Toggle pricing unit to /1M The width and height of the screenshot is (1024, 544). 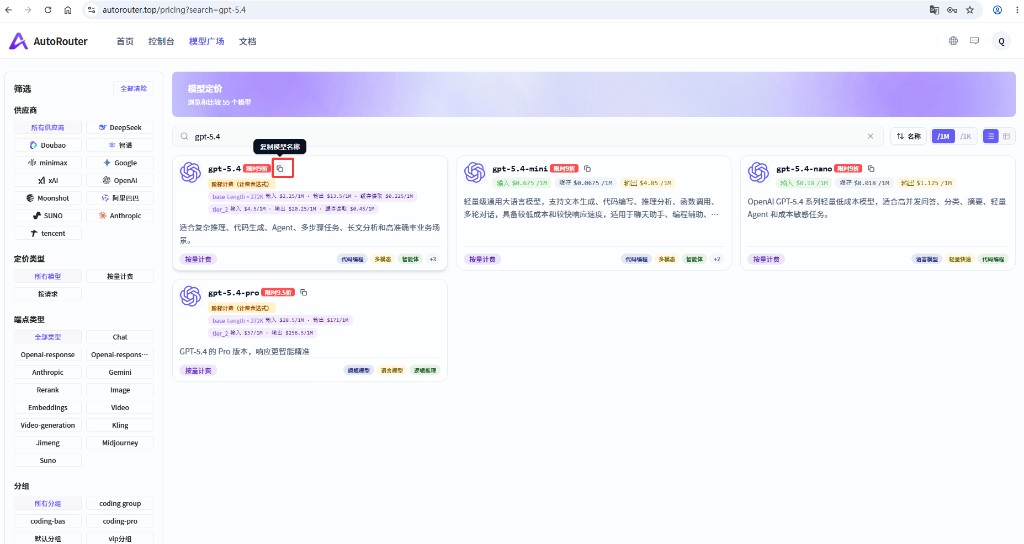(x=943, y=136)
